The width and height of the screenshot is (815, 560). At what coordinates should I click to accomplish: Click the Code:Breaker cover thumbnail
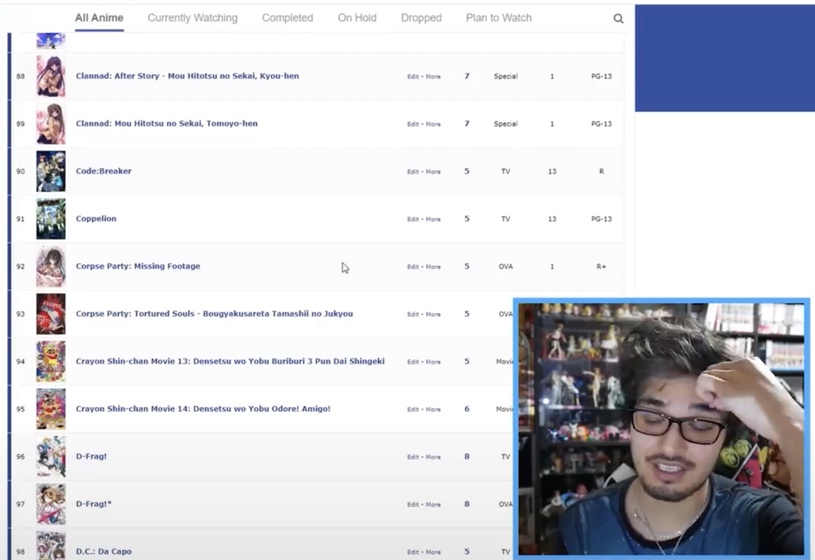coord(51,172)
